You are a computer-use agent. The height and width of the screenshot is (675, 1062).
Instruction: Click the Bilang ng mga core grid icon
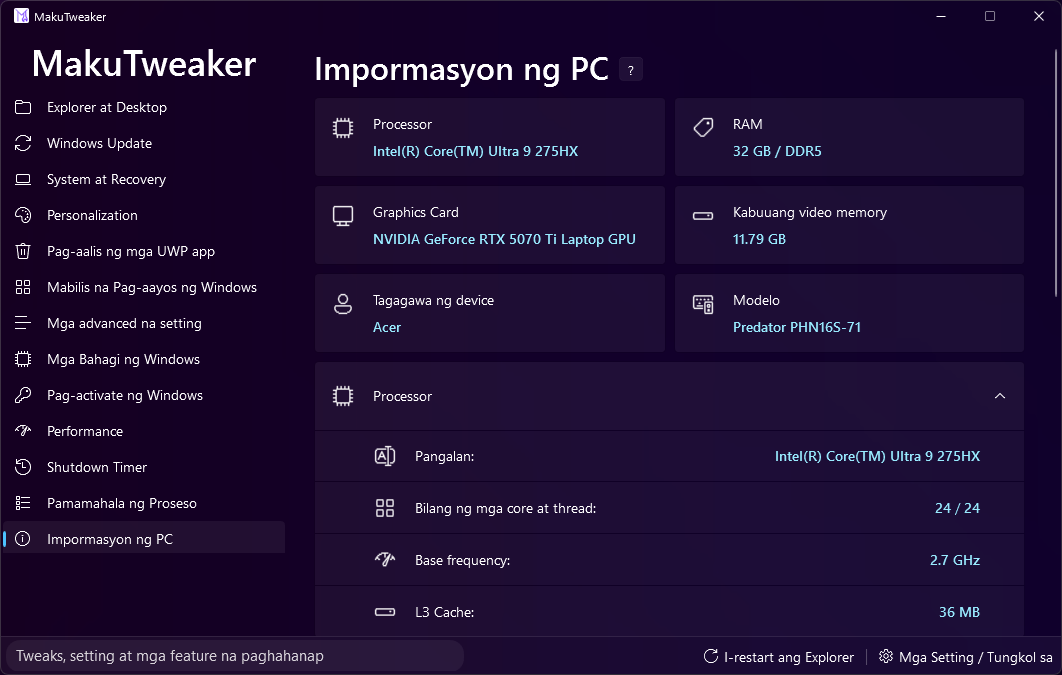point(385,508)
